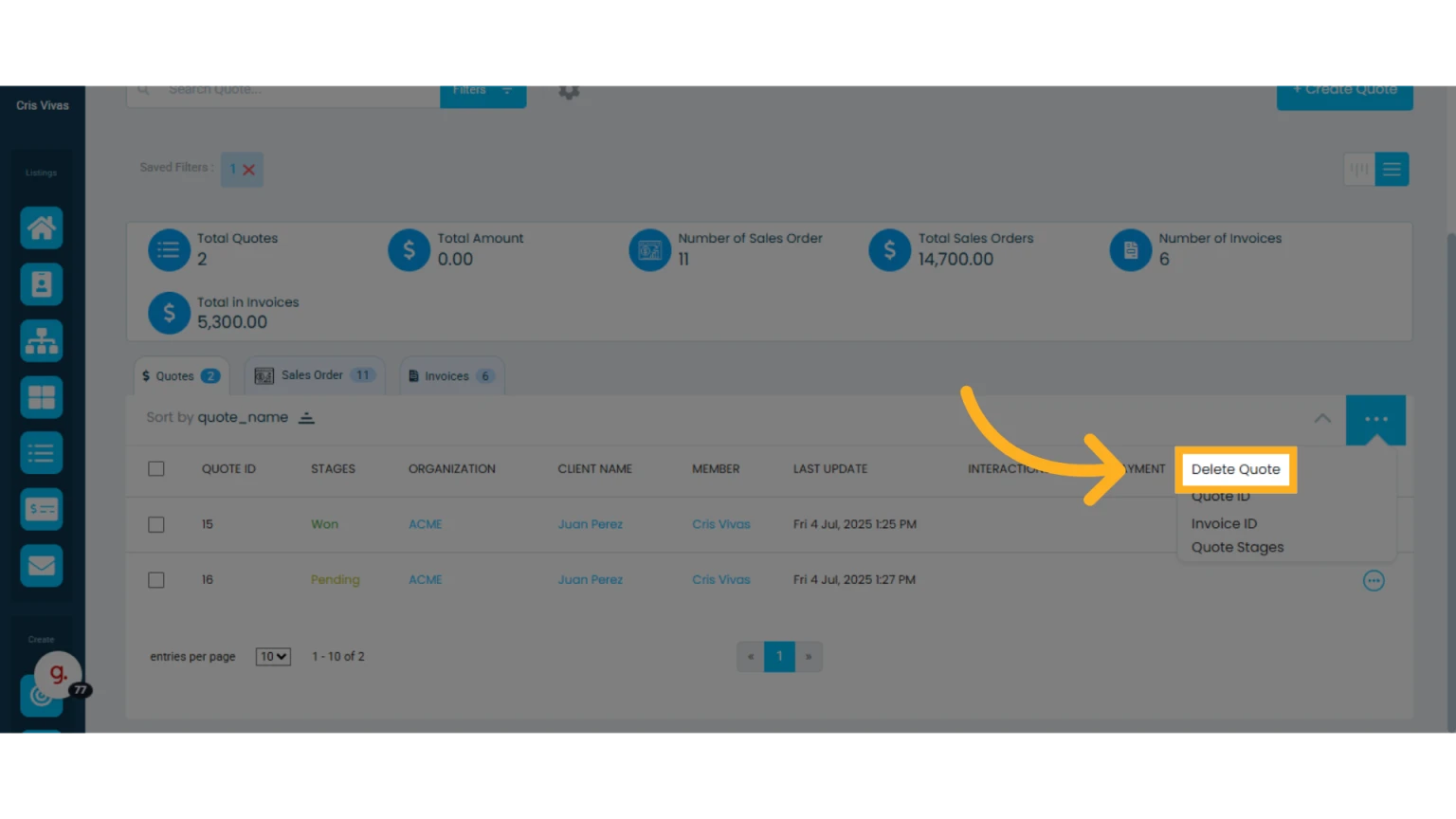Go to next page in pagination
Screen dimensions: 1456x819
809,657
